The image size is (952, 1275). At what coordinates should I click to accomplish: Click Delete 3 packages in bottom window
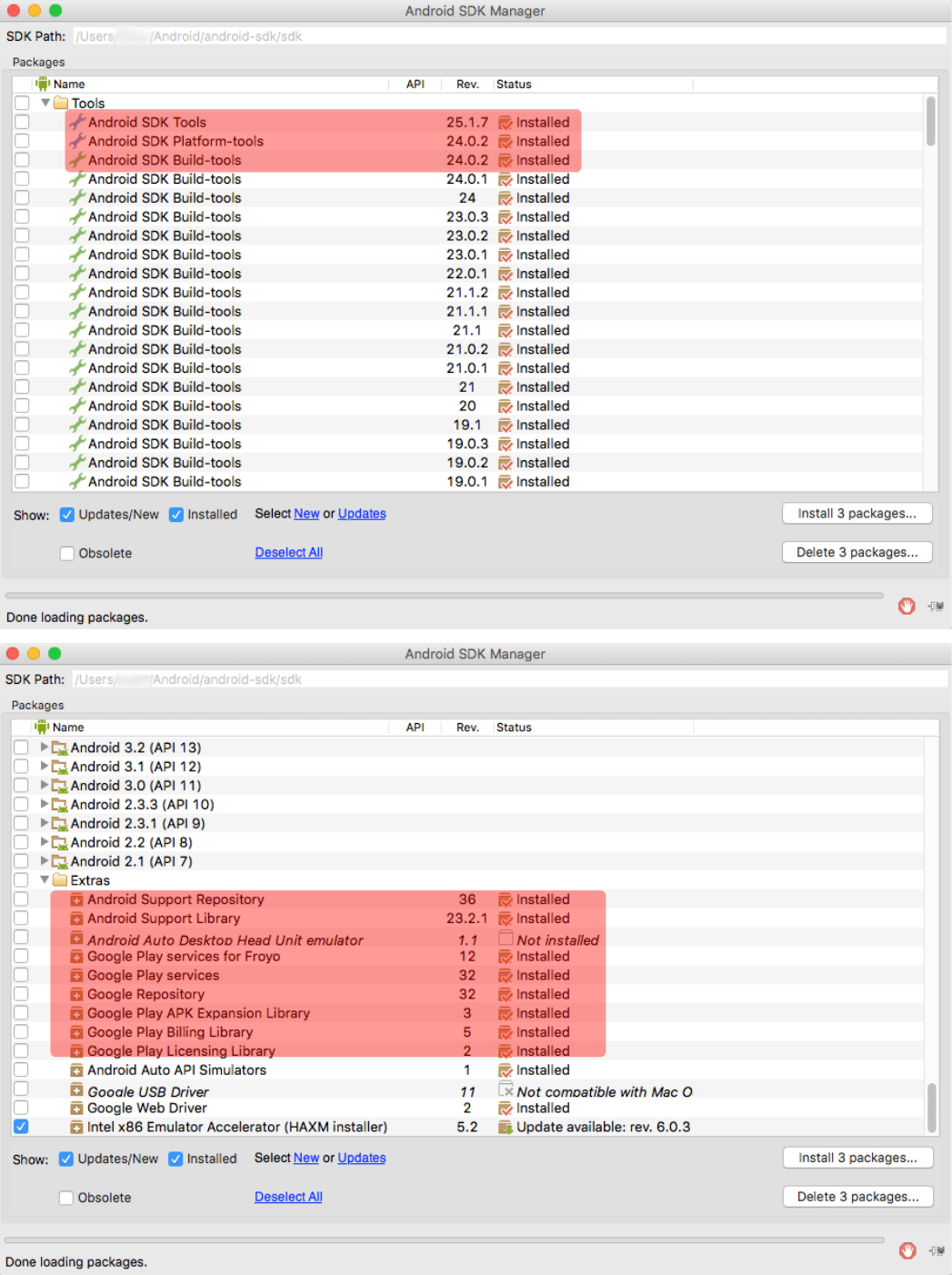[858, 1197]
